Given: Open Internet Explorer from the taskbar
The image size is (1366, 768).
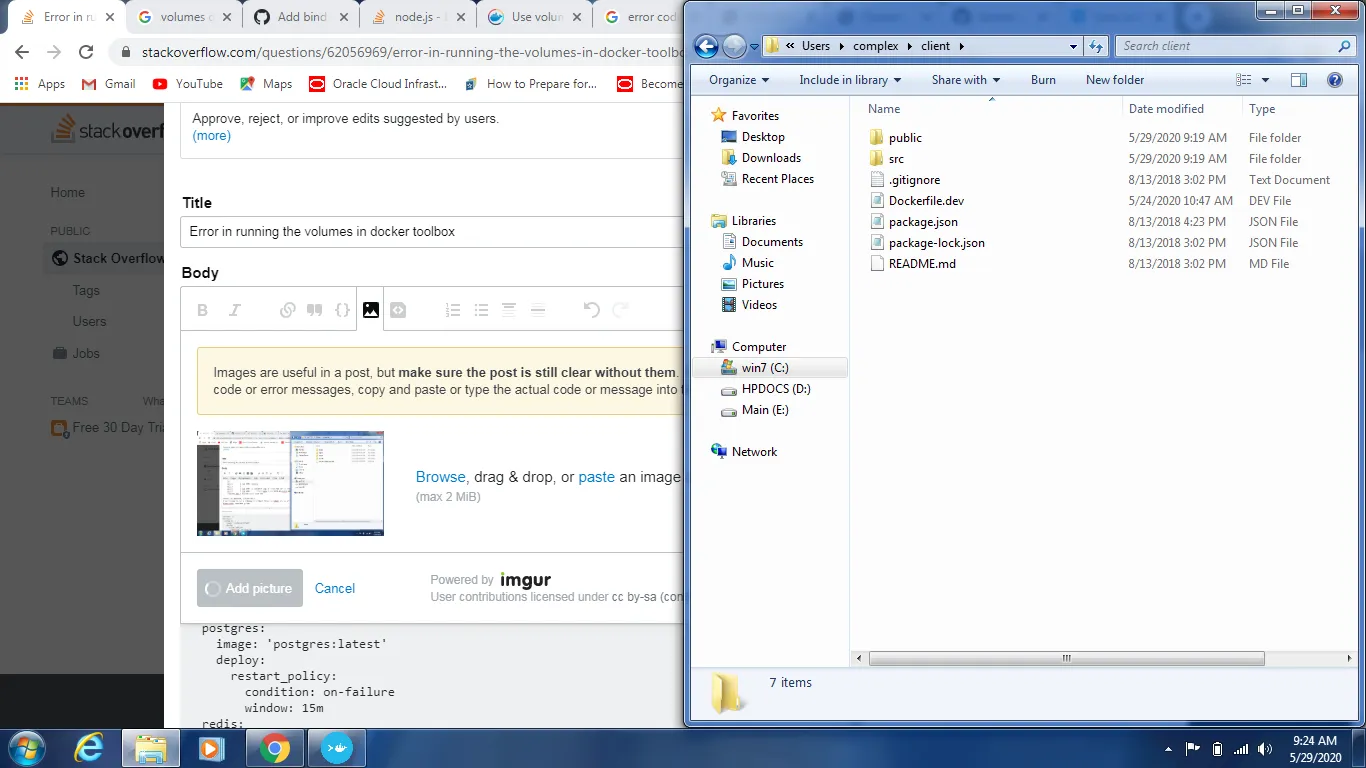Looking at the screenshot, I should pyautogui.click(x=90, y=748).
